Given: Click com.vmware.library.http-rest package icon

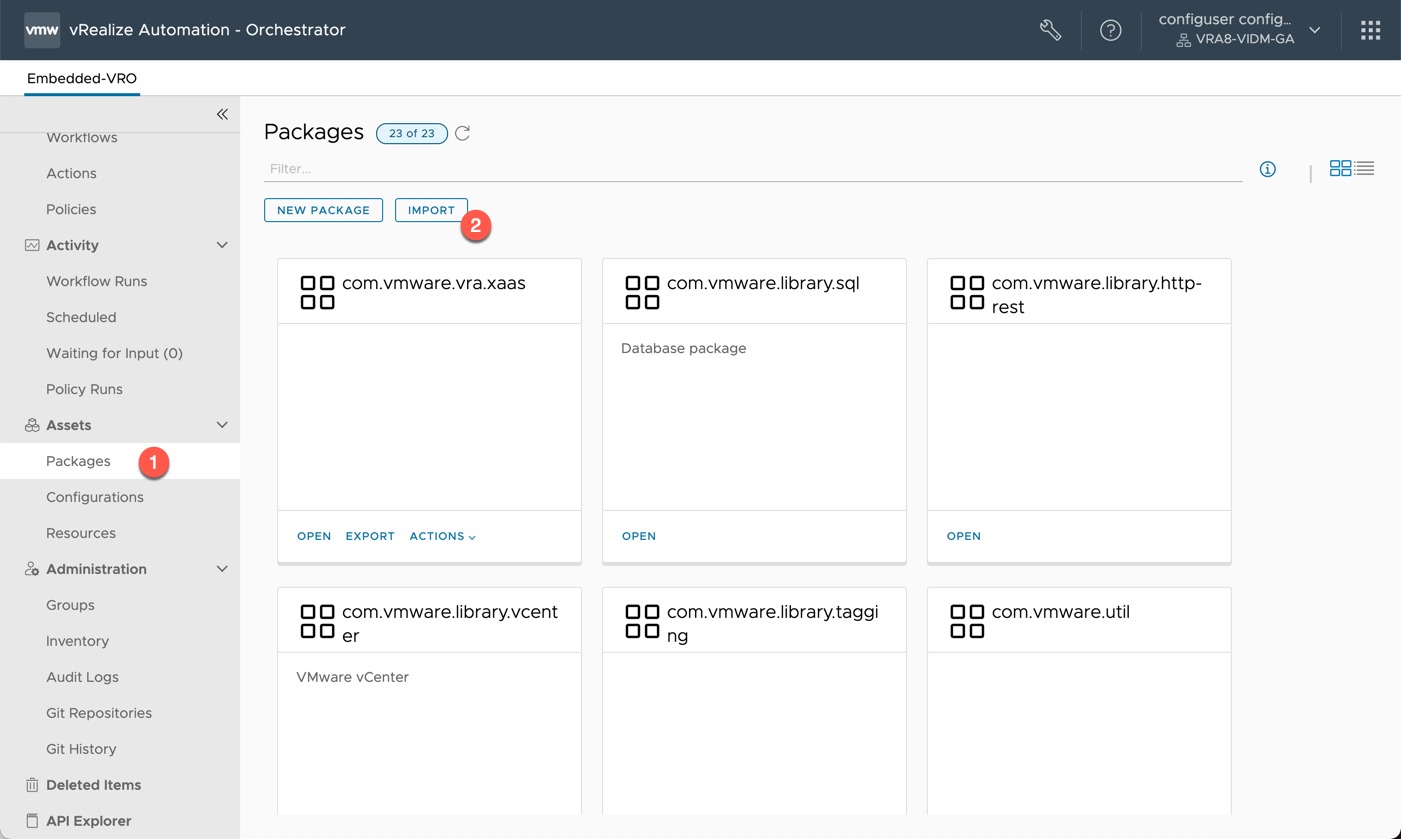Looking at the screenshot, I should click(967, 292).
